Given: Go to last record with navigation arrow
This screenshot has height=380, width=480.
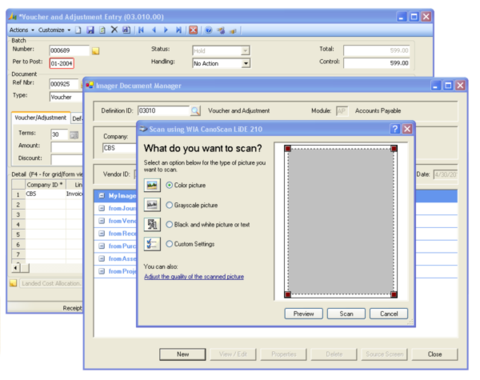Looking at the screenshot, I should coord(179,30).
